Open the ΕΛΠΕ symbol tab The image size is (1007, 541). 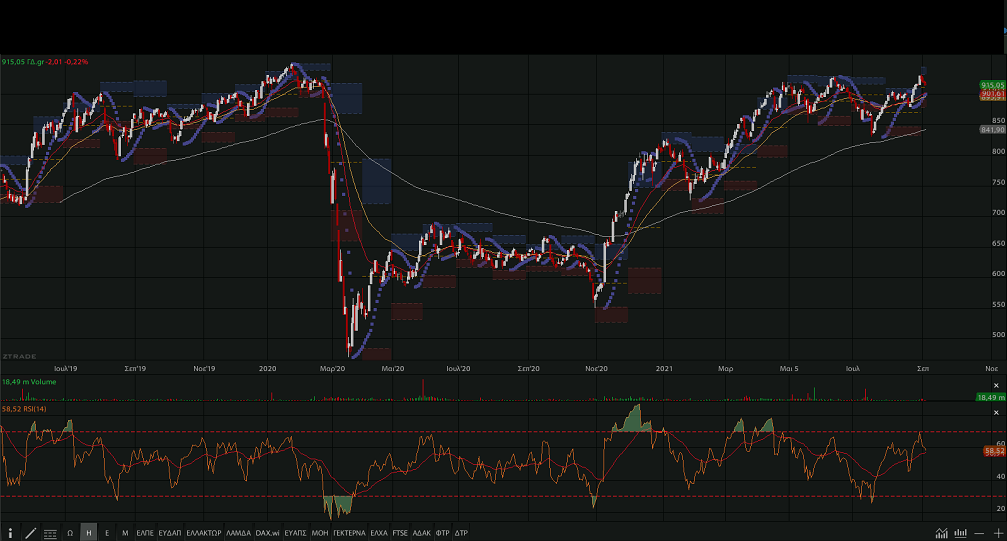[145, 533]
